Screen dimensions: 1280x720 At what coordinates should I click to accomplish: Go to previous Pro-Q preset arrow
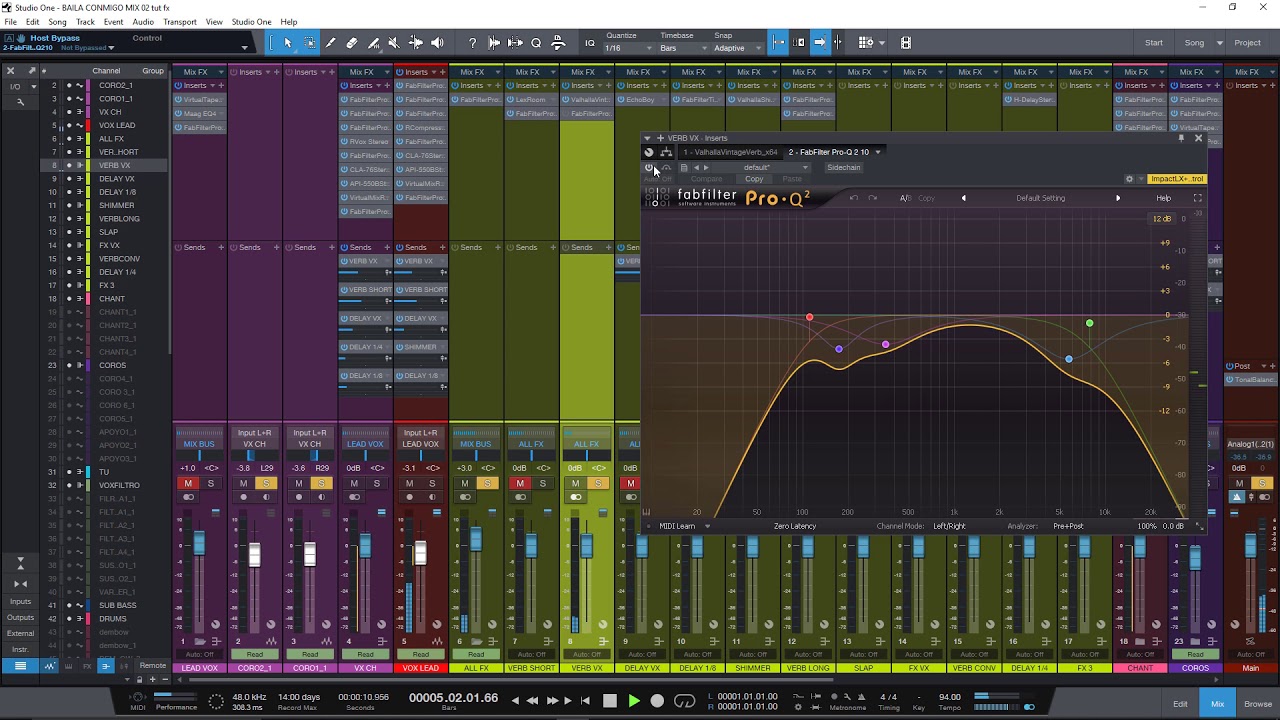pyautogui.click(x=963, y=198)
